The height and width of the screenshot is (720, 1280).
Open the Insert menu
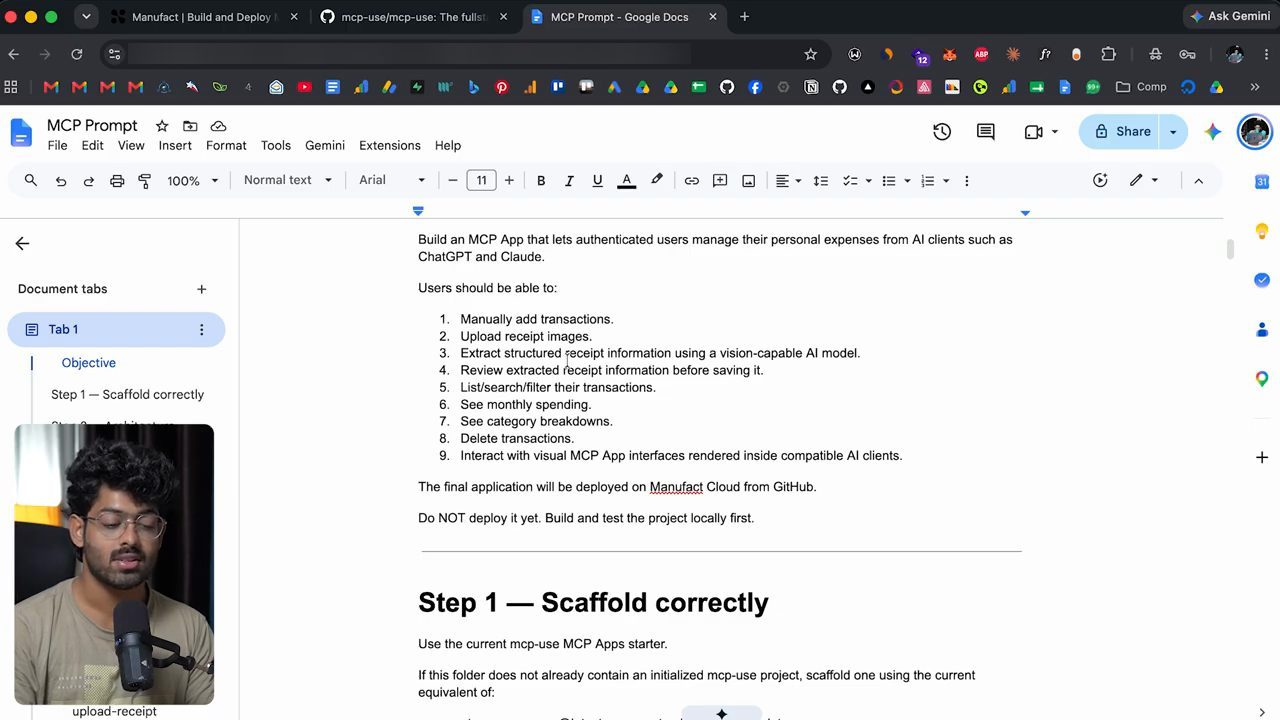pos(175,146)
